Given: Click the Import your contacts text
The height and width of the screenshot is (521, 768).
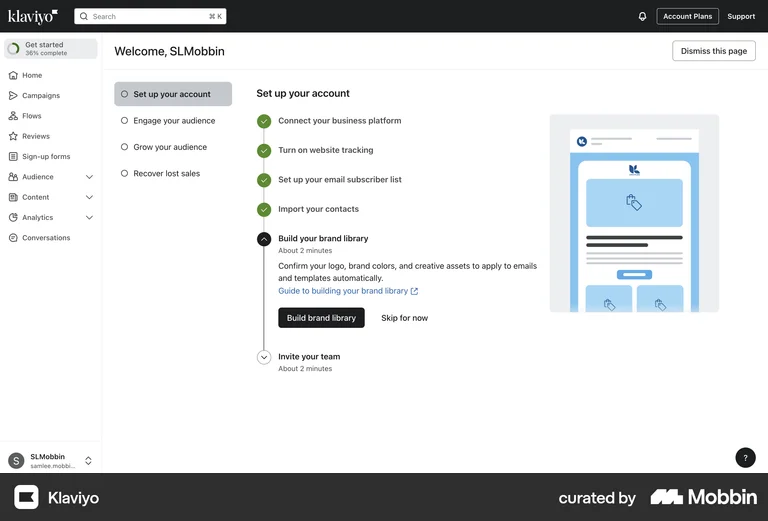Looking at the screenshot, I should click(318, 209).
